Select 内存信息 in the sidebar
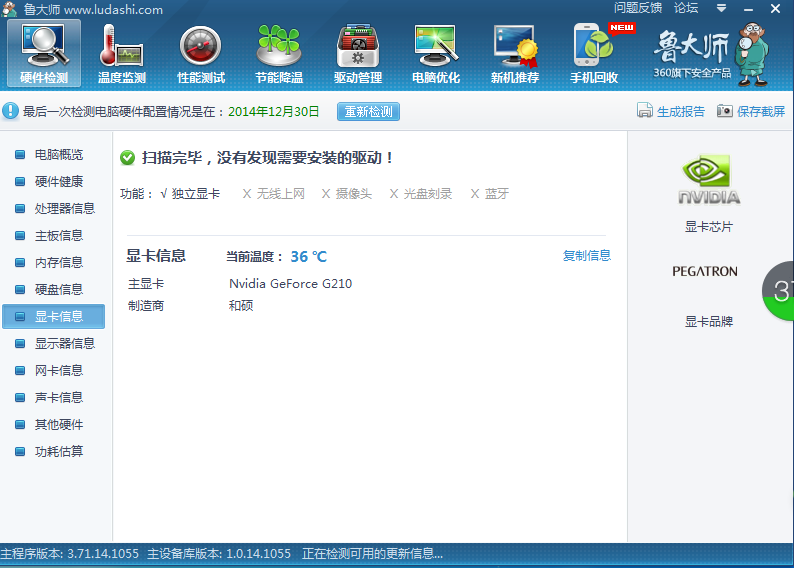 pyautogui.click(x=58, y=262)
